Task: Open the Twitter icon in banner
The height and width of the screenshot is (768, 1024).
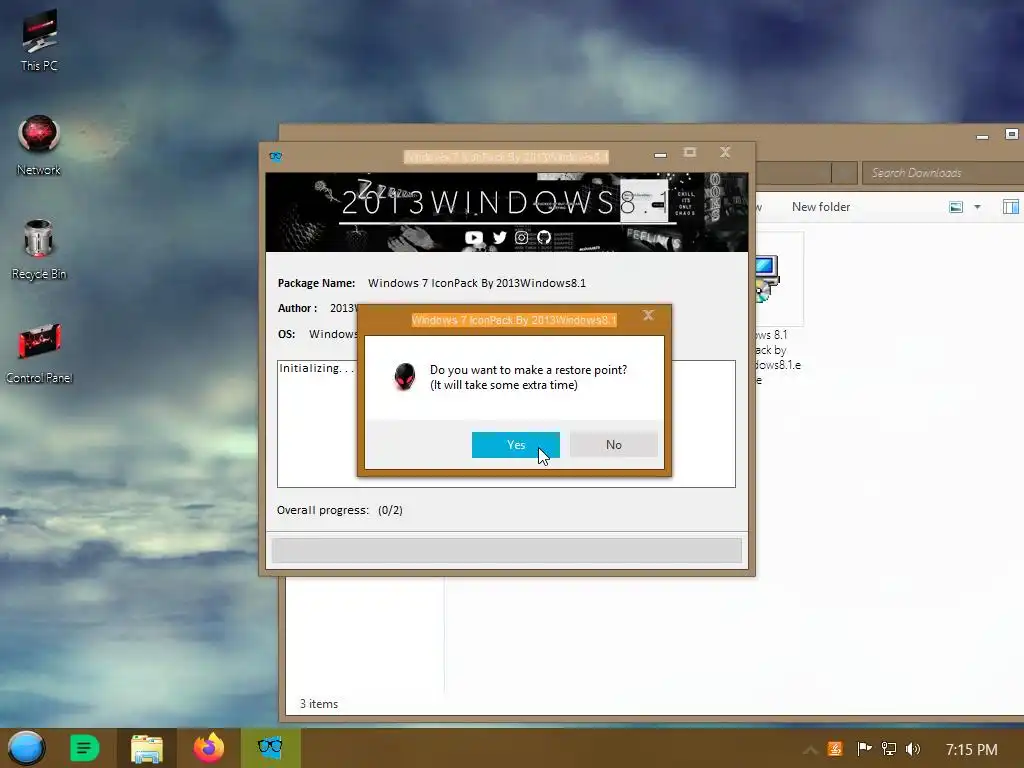Action: [500, 238]
